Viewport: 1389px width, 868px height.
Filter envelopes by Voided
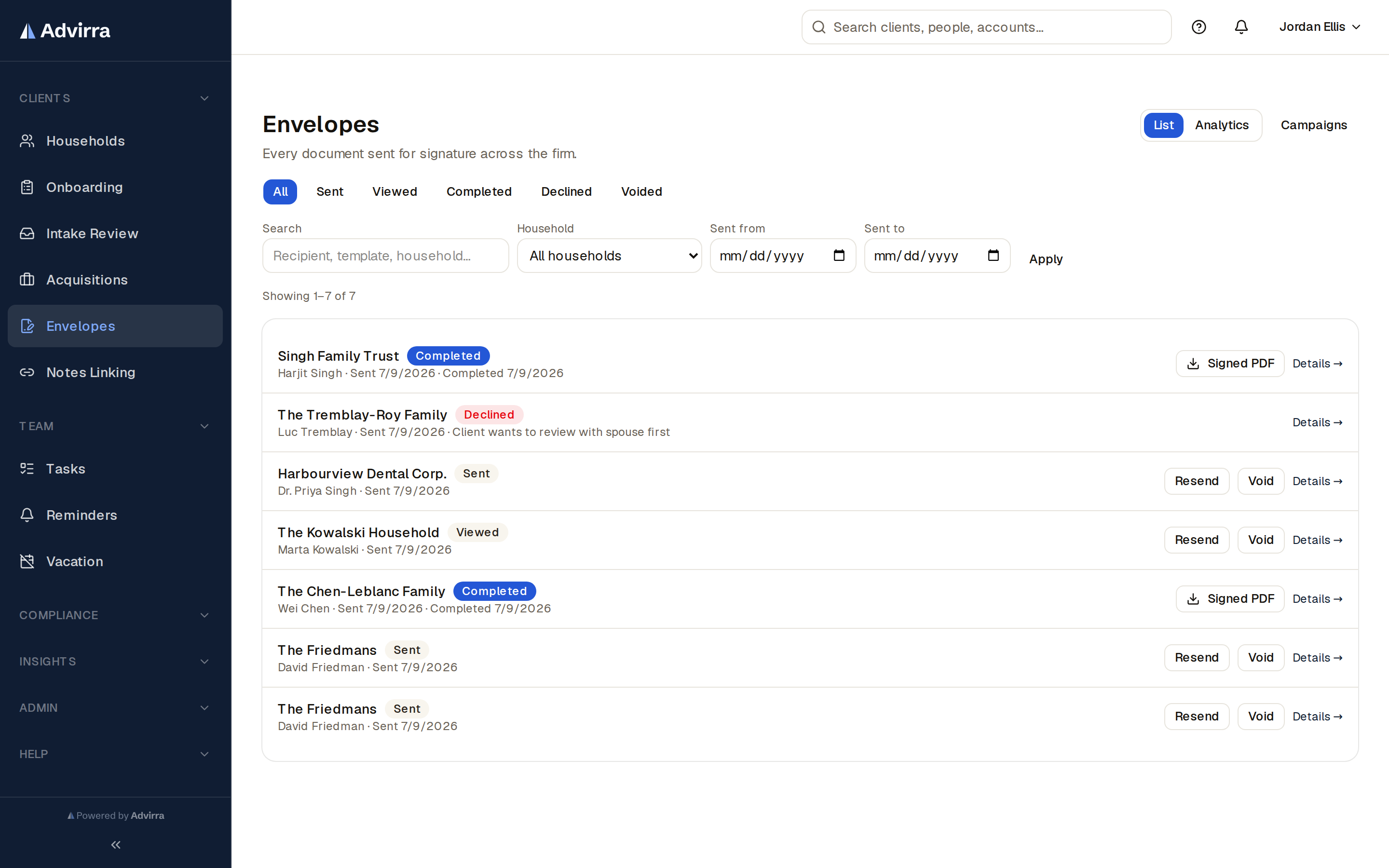tap(641, 192)
